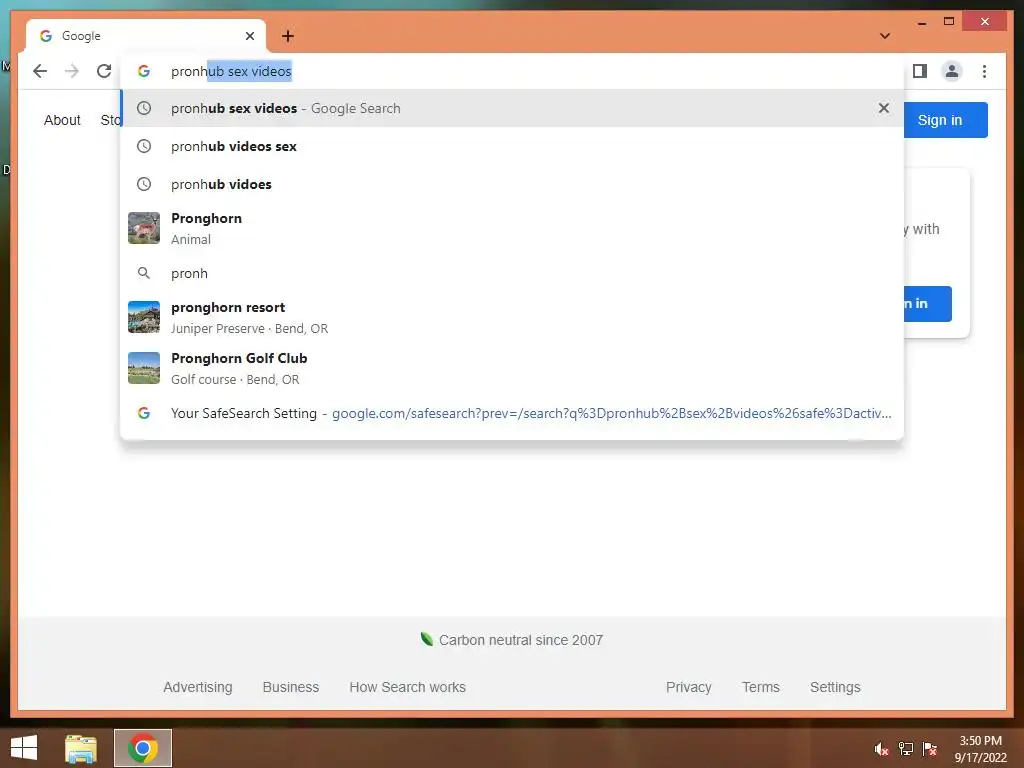Viewport: 1024px width, 768px height.
Task: Click the forward navigation arrow
Action: (x=72, y=71)
